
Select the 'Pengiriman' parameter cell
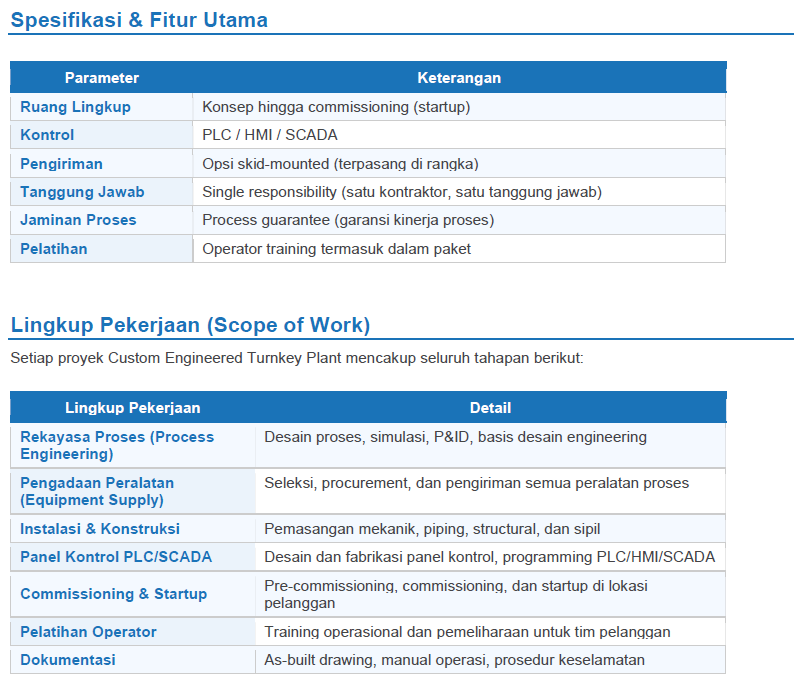coord(101,164)
